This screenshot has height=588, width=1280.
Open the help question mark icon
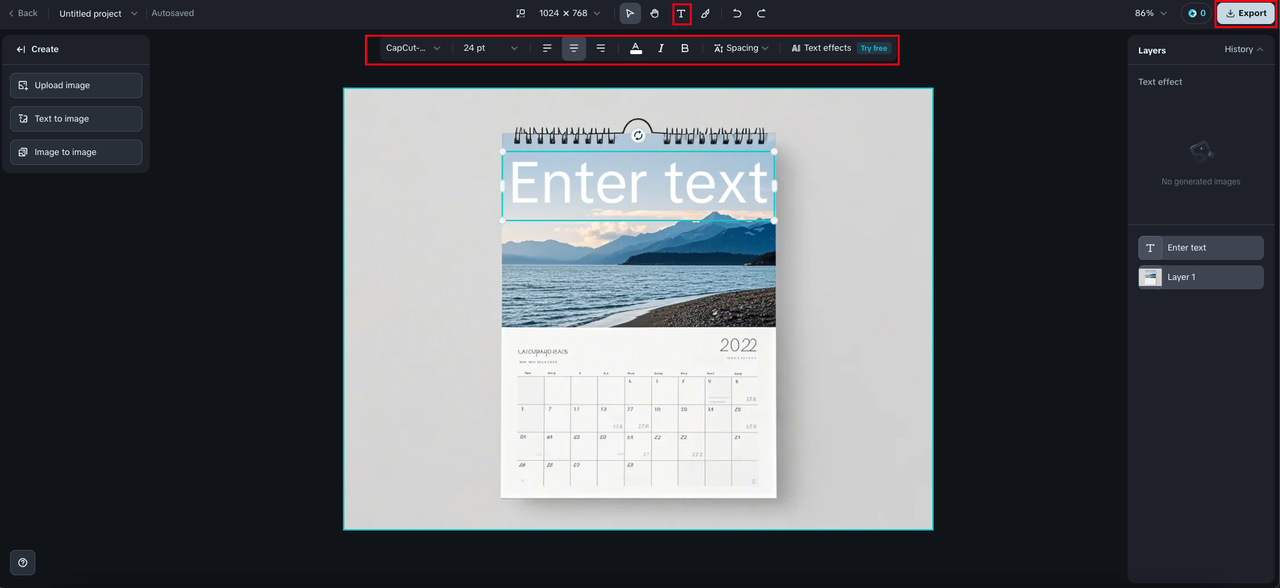pyautogui.click(x=23, y=563)
